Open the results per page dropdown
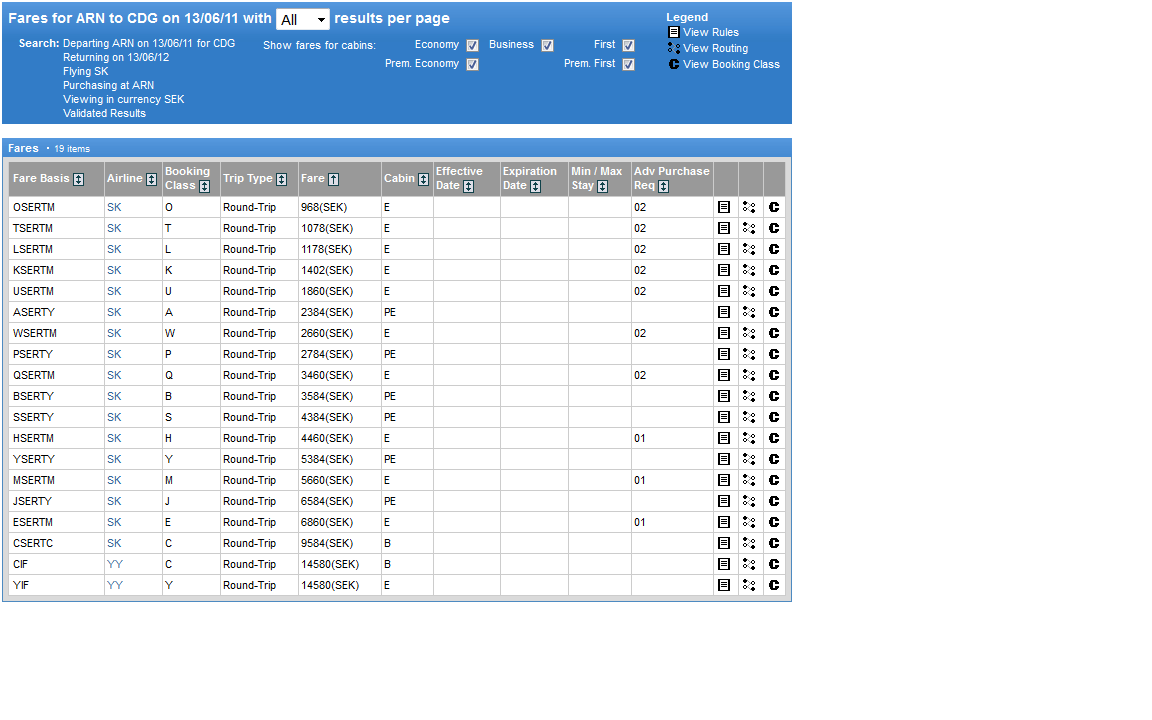Viewport: 1152px width, 720px height. coord(302,20)
